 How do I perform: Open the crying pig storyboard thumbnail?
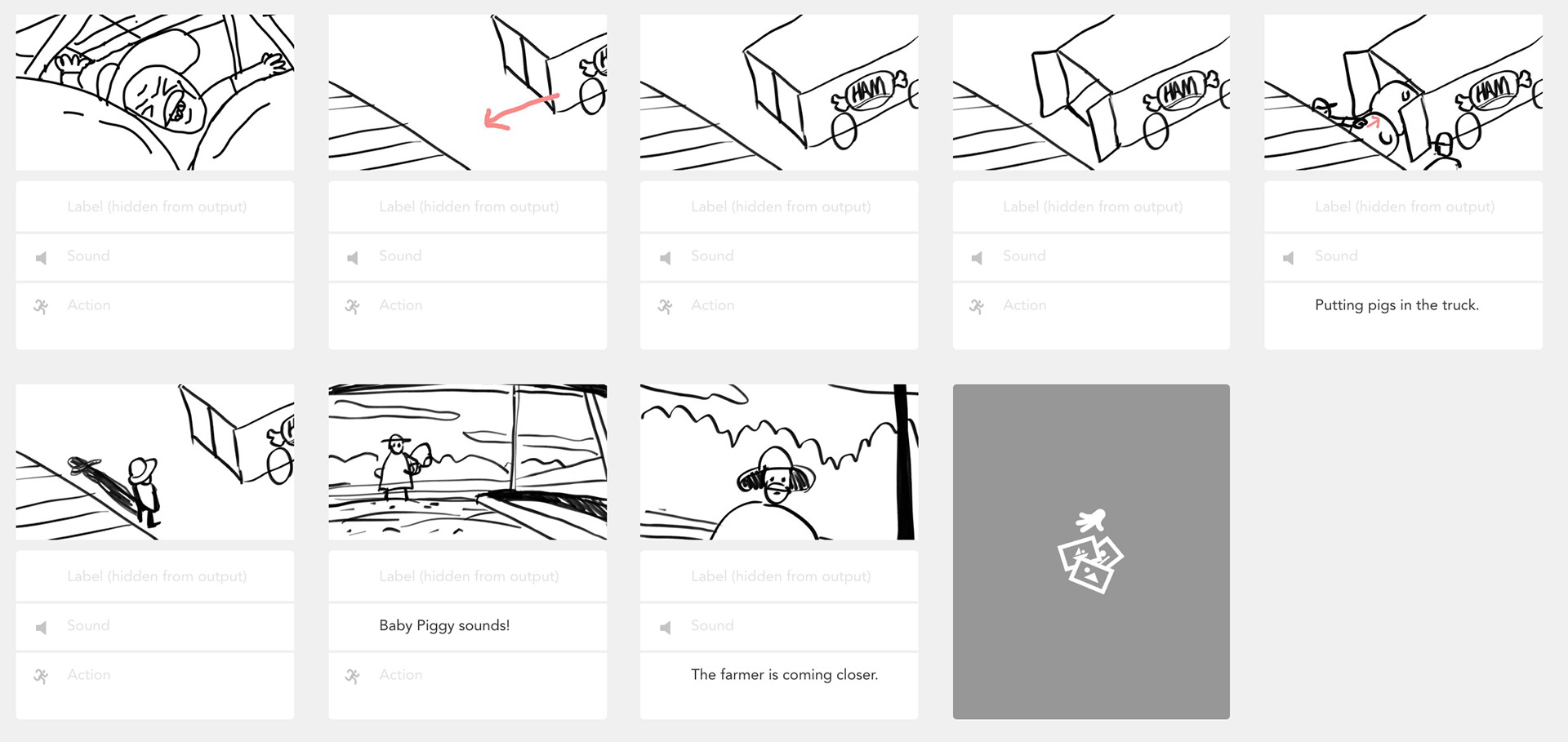(x=155, y=92)
